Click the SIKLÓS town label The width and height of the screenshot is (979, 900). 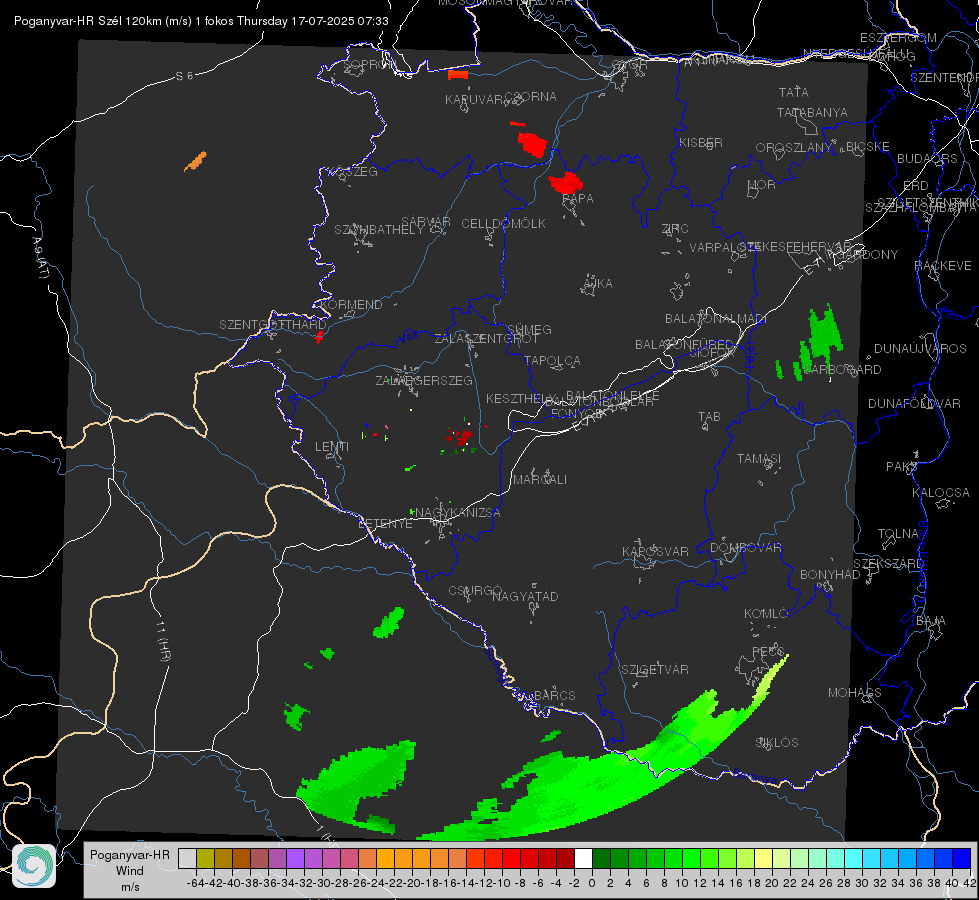pos(777,743)
